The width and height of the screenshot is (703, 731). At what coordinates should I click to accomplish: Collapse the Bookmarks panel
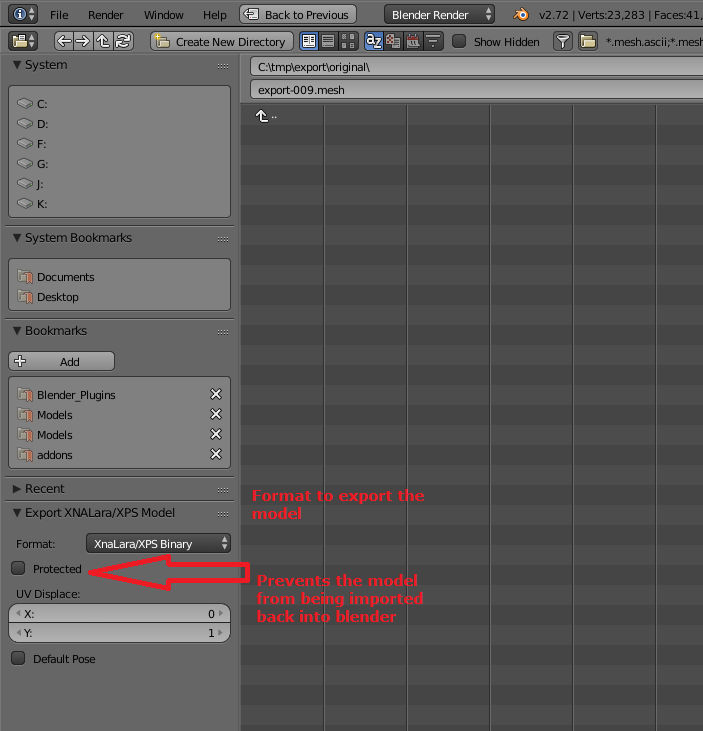pos(17,331)
